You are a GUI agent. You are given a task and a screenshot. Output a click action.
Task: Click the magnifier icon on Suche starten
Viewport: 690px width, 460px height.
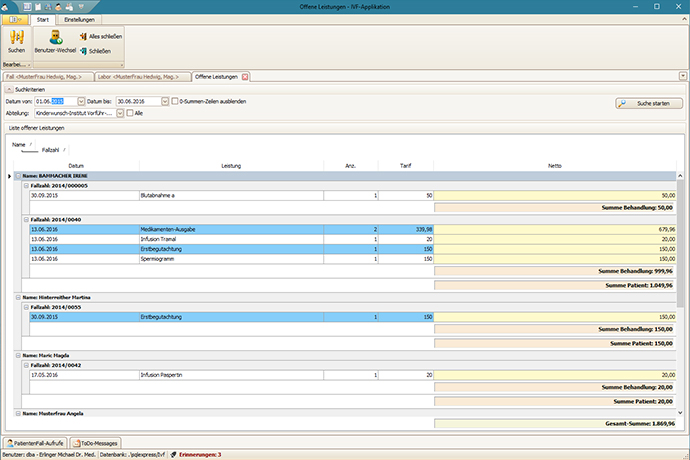coord(622,103)
